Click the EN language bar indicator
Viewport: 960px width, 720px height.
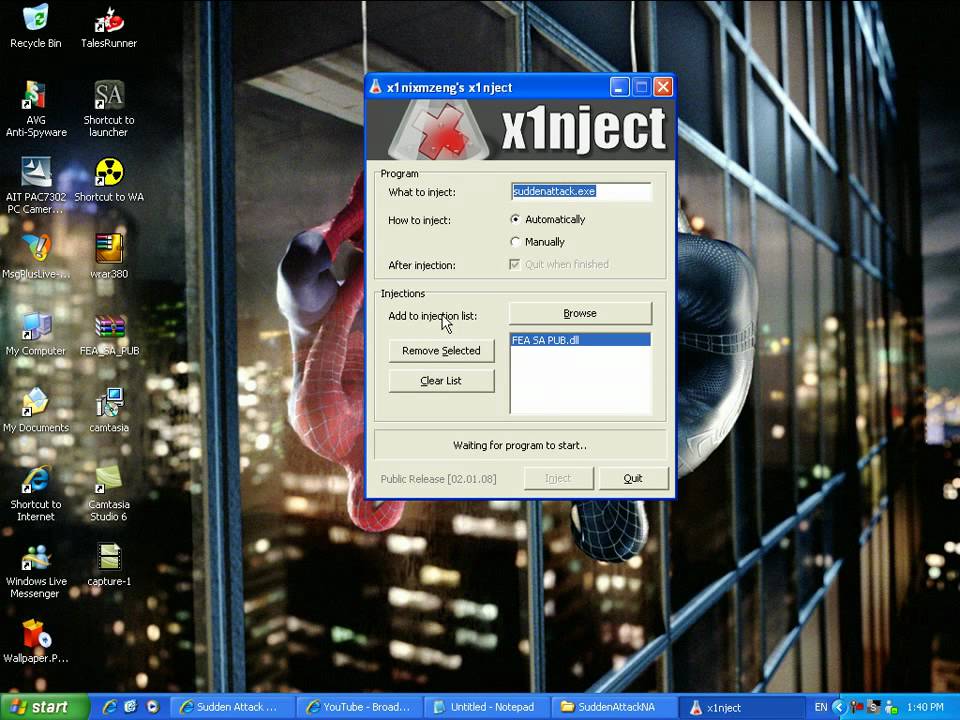[821, 707]
